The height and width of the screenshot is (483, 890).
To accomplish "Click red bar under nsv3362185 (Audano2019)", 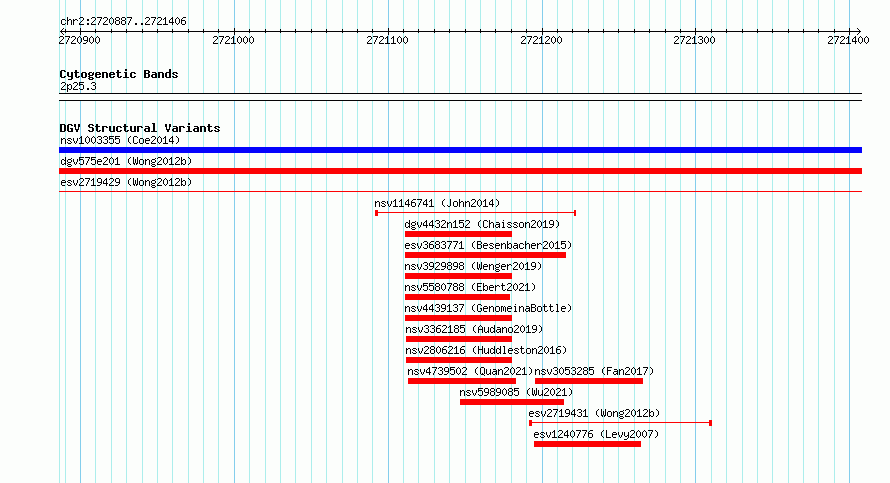I will pyautogui.click(x=459, y=339).
